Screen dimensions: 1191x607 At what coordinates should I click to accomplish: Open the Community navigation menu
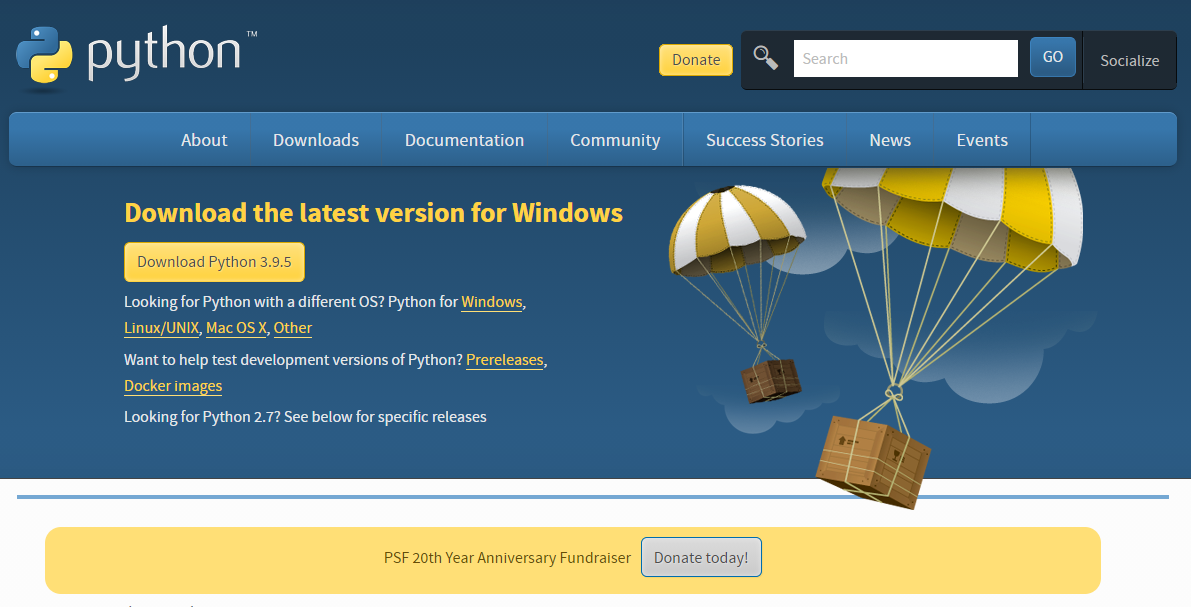coord(615,140)
